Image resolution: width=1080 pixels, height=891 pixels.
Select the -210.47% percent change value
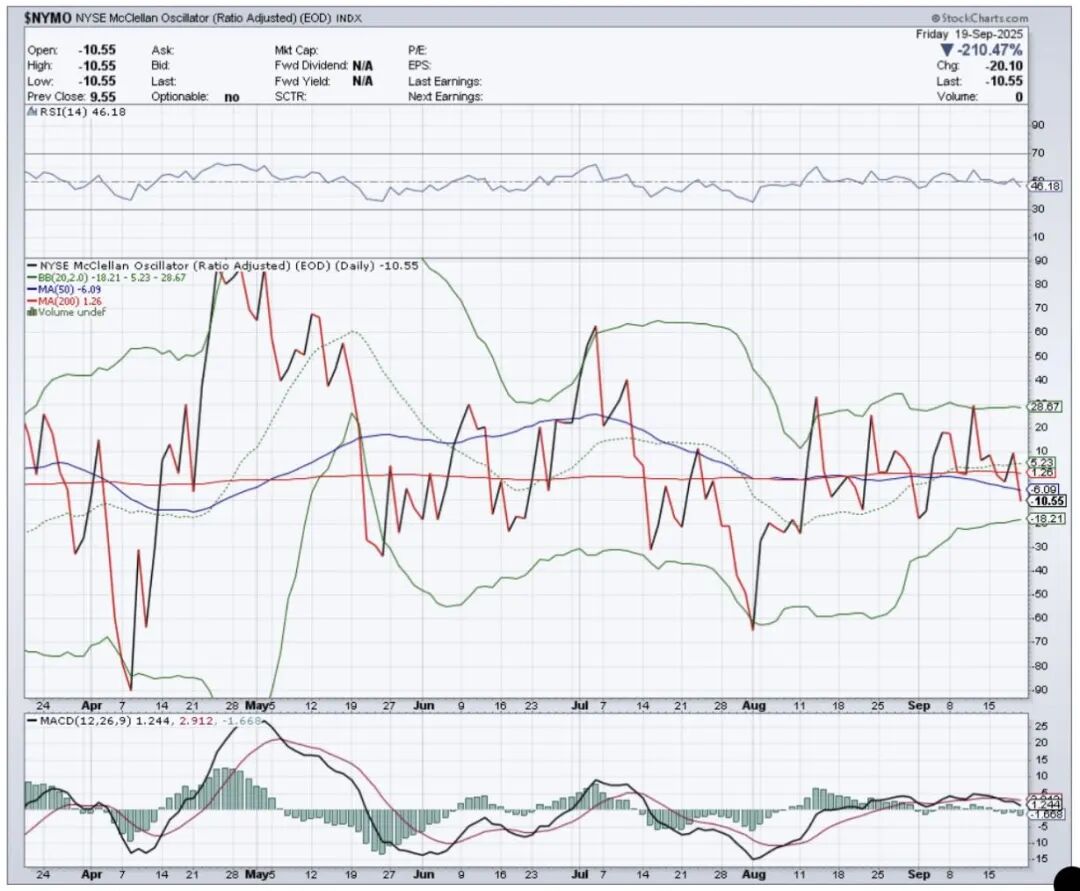(x=990, y=50)
